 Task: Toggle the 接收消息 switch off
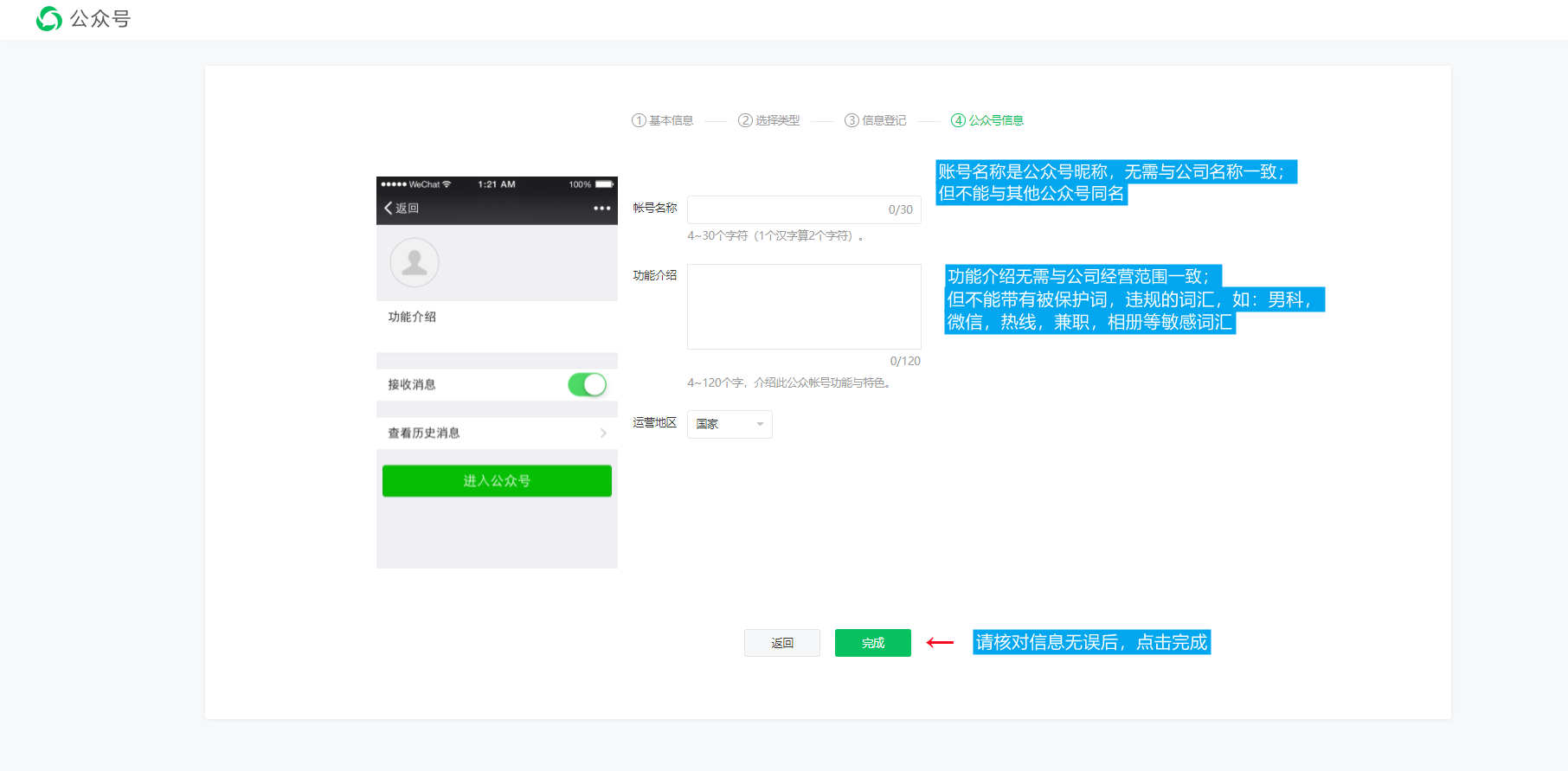click(587, 384)
